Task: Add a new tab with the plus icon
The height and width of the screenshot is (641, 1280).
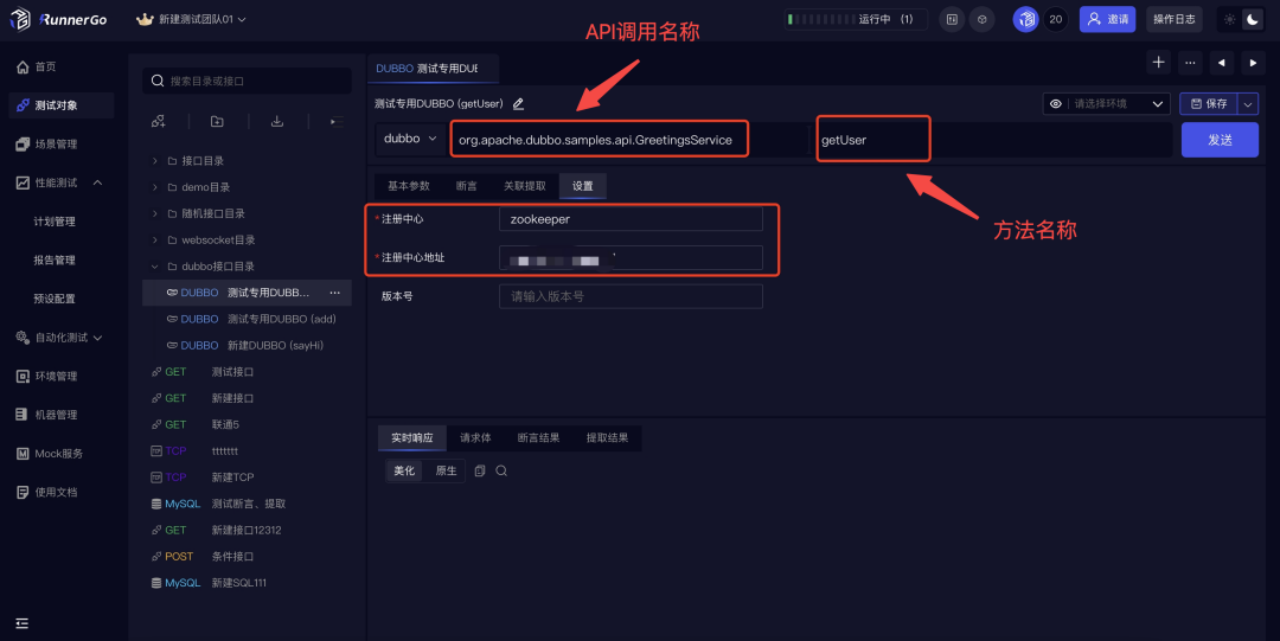Action: click(x=1158, y=62)
